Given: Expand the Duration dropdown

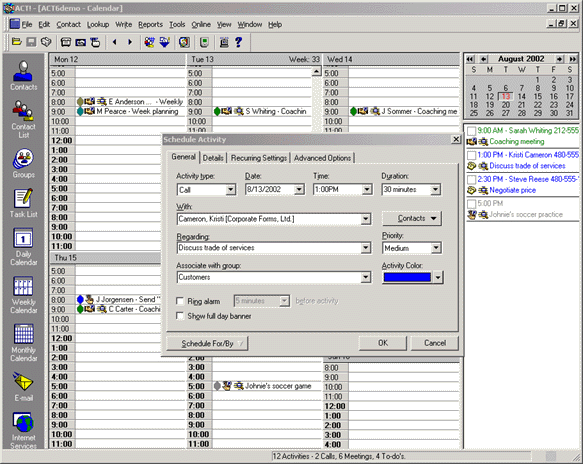Looking at the screenshot, I should (x=435, y=190).
